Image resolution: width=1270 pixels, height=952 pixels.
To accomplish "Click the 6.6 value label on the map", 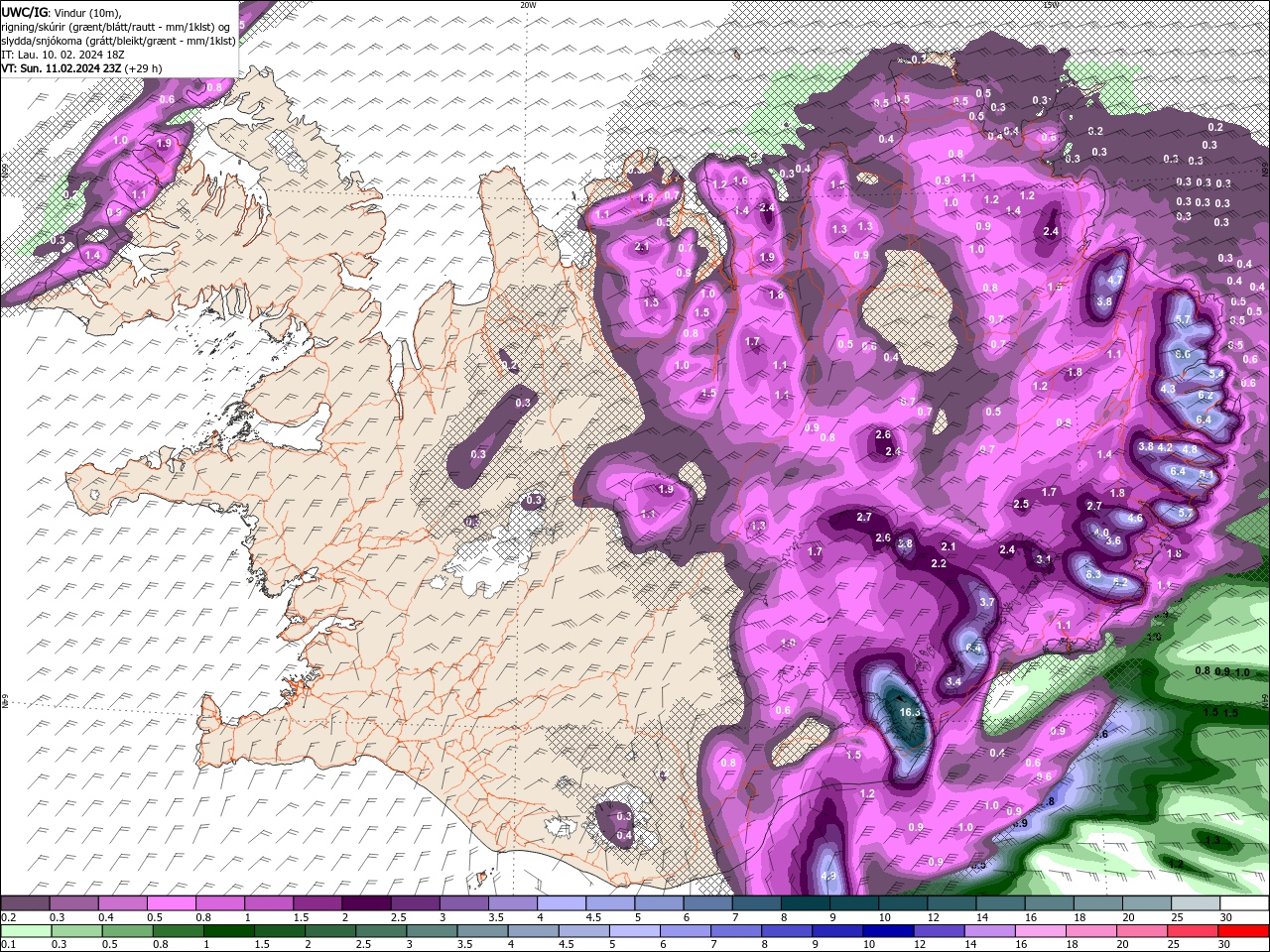I will click(1183, 354).
